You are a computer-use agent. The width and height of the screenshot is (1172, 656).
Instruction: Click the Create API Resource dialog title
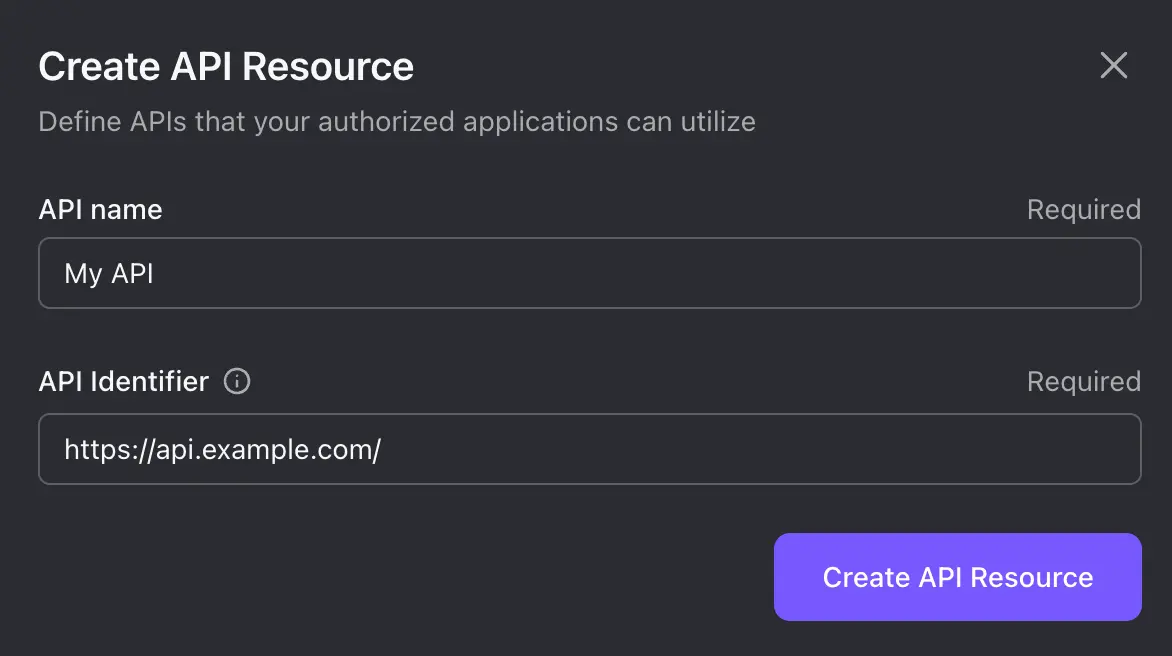226,65
